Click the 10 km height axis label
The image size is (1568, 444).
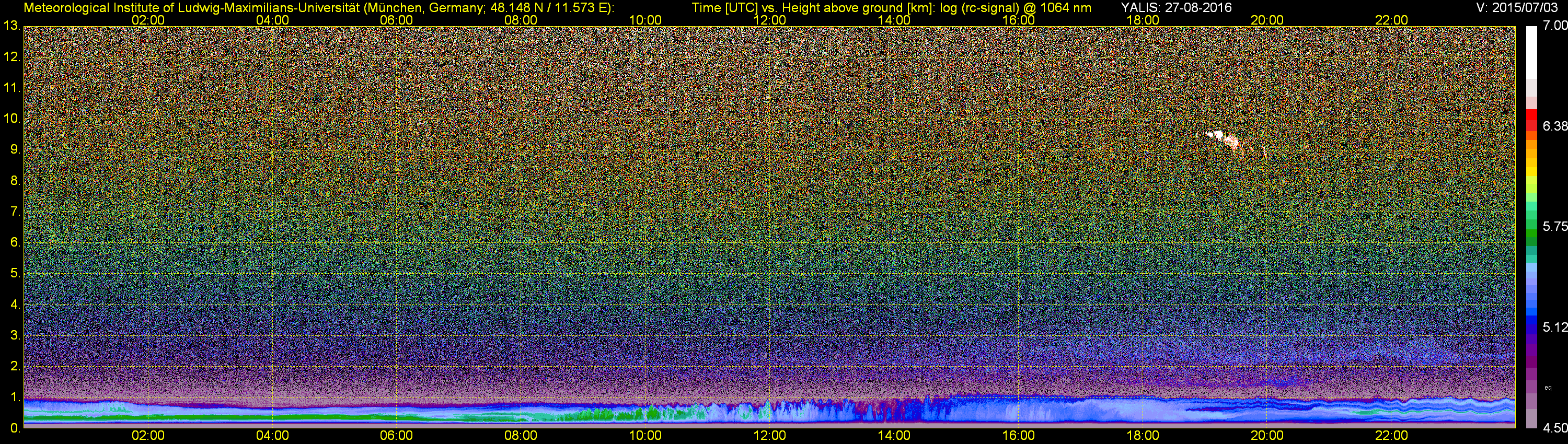click(11, 119)
